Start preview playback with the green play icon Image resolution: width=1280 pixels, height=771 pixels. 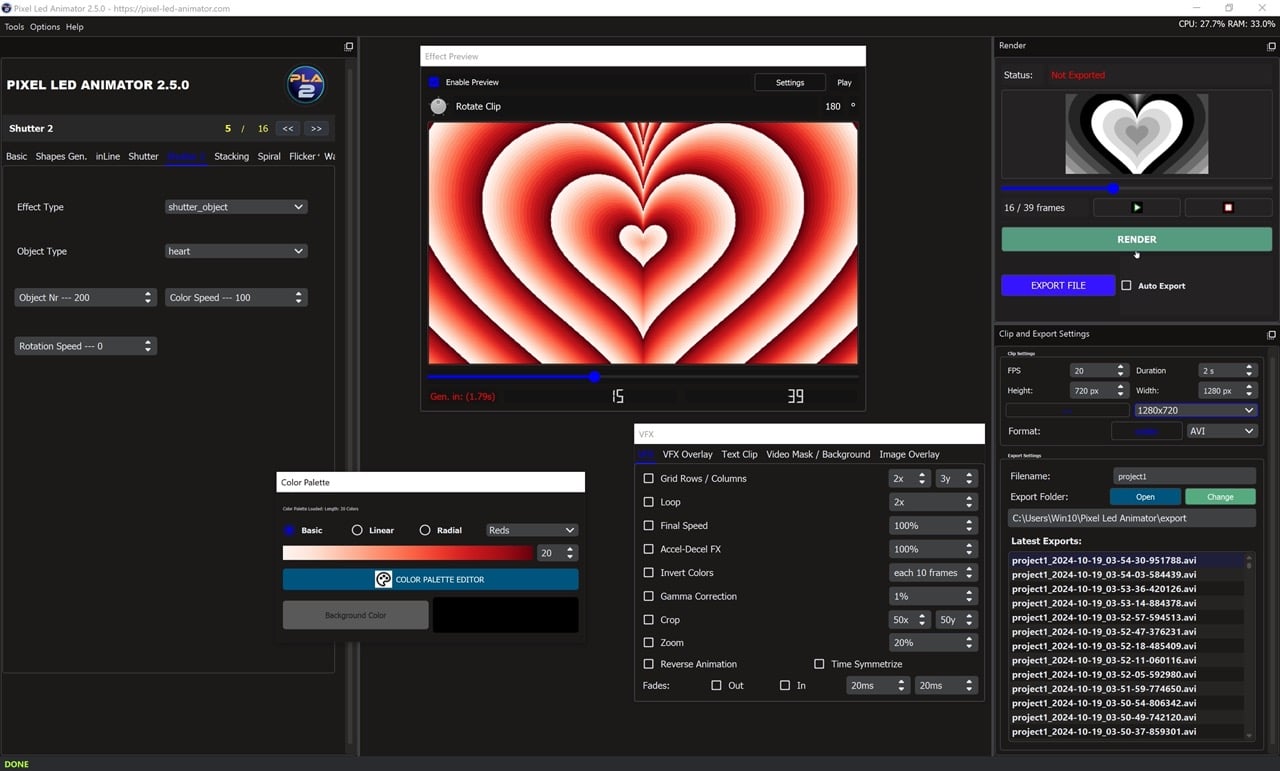tap(1136, 207)
